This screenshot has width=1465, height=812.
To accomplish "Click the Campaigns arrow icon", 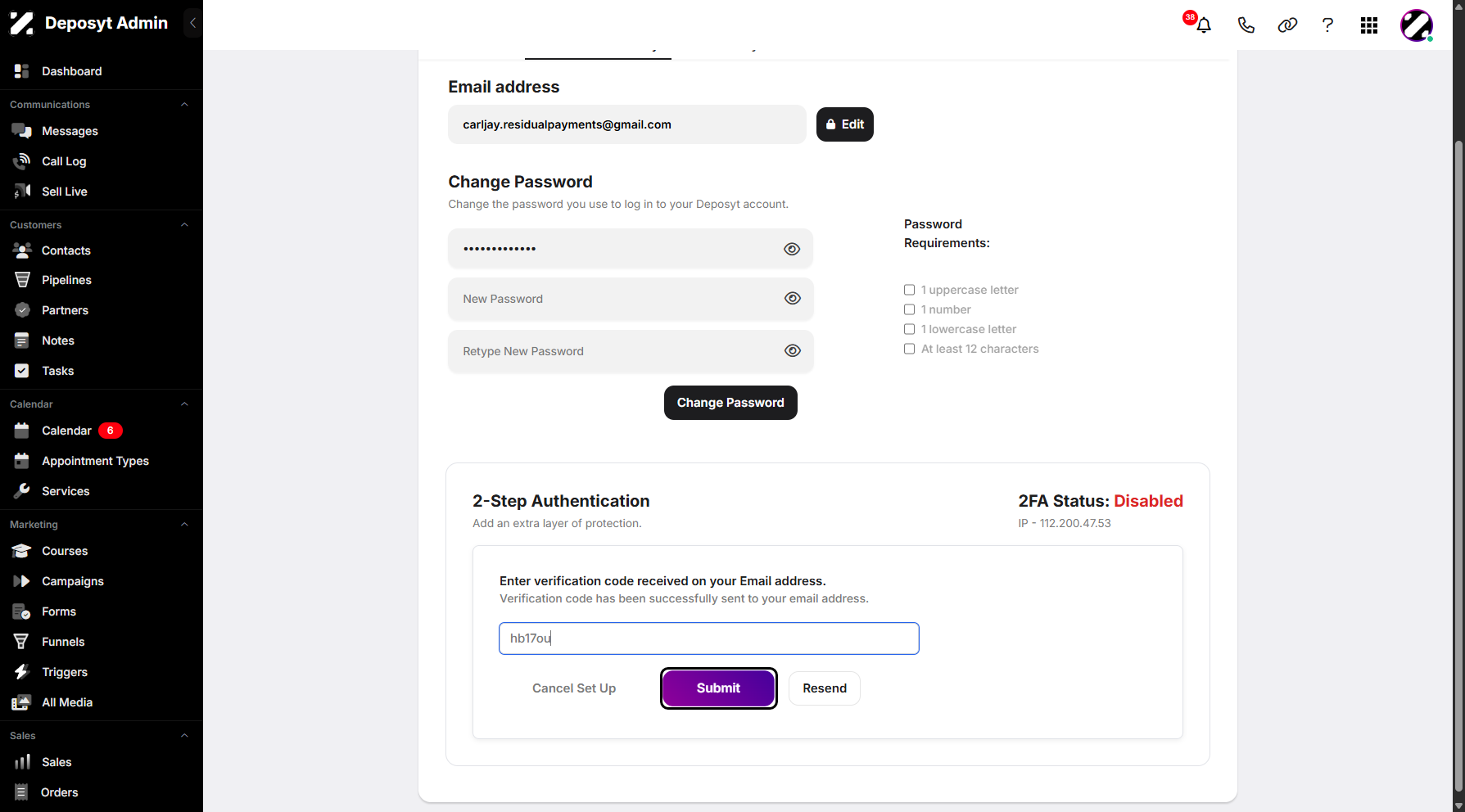I will pos(22,581).
